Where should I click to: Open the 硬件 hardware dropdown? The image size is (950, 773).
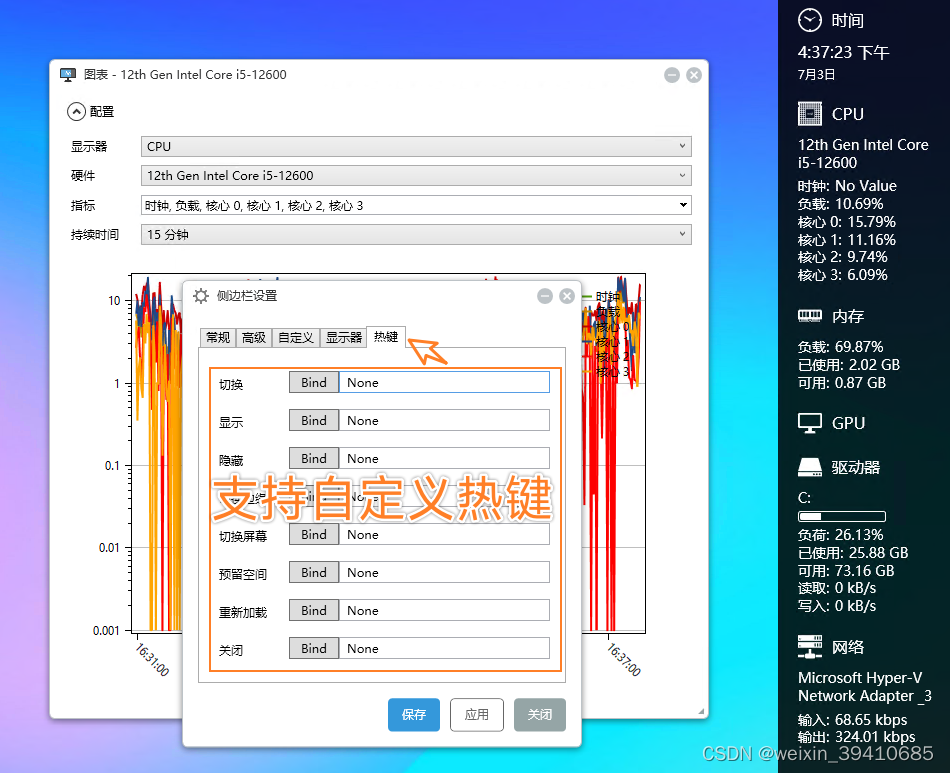416,176
